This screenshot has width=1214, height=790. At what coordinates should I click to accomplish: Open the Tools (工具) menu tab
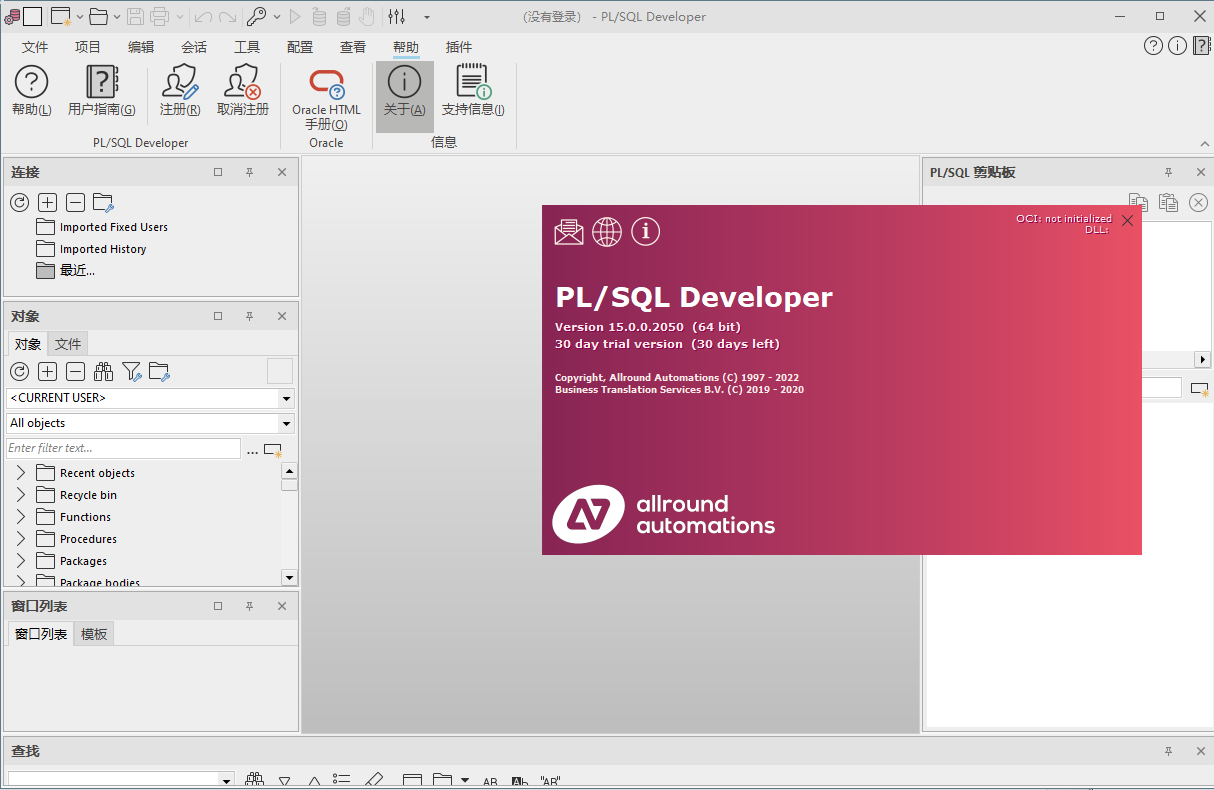pos(247,47)
